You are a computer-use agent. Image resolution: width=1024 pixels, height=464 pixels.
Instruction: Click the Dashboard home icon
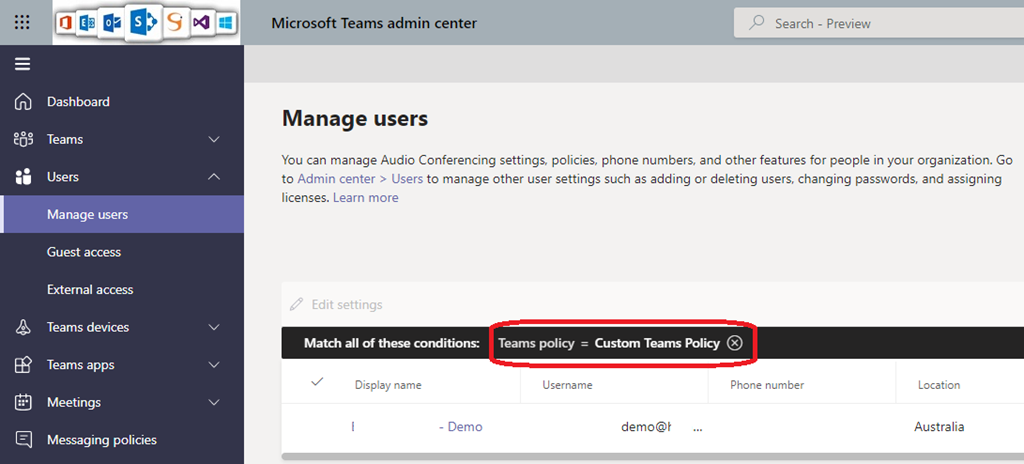click(x=23, y=102)
